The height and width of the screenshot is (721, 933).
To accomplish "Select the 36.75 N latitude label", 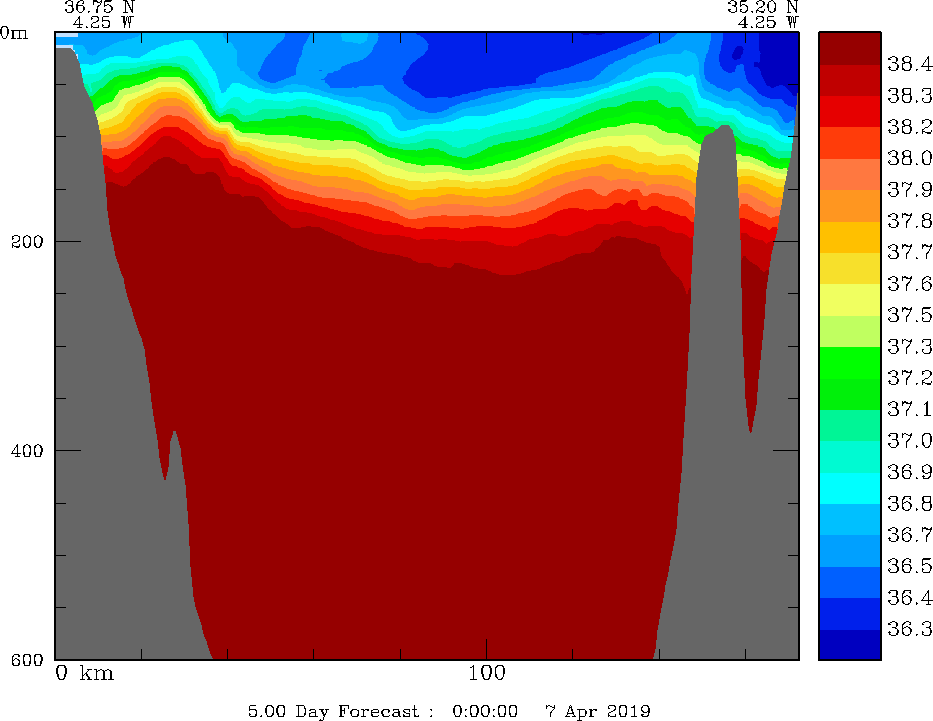I will 99,7.
